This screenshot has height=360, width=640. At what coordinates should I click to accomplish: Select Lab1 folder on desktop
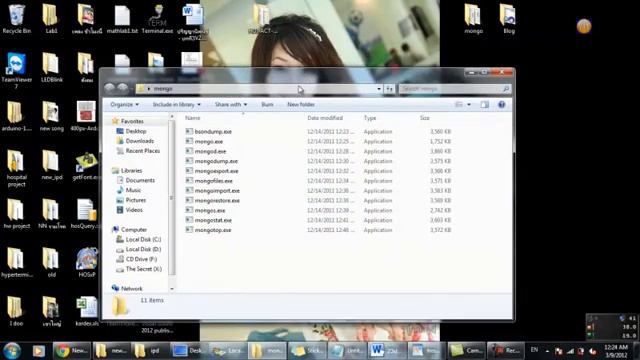click(x=51, y=19)
